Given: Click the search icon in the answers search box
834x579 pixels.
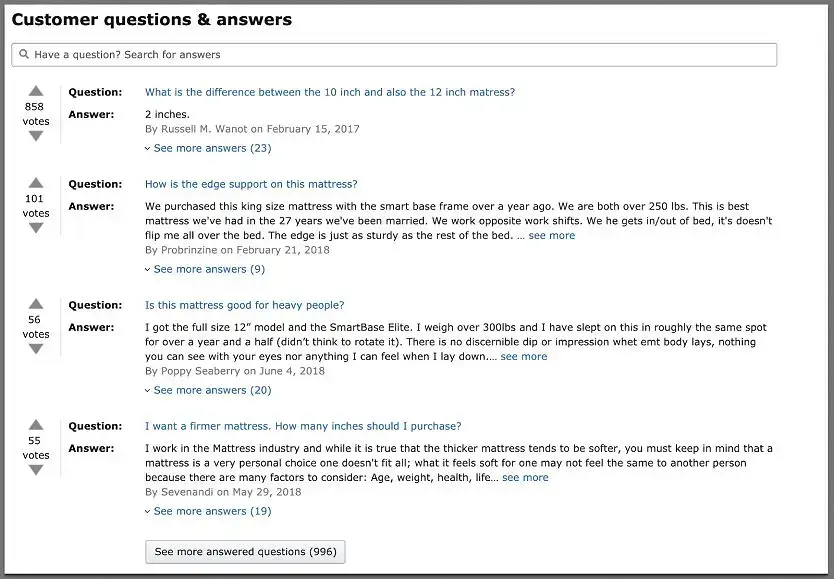Looking at the screenshot, I should click(x=24, y=55).
